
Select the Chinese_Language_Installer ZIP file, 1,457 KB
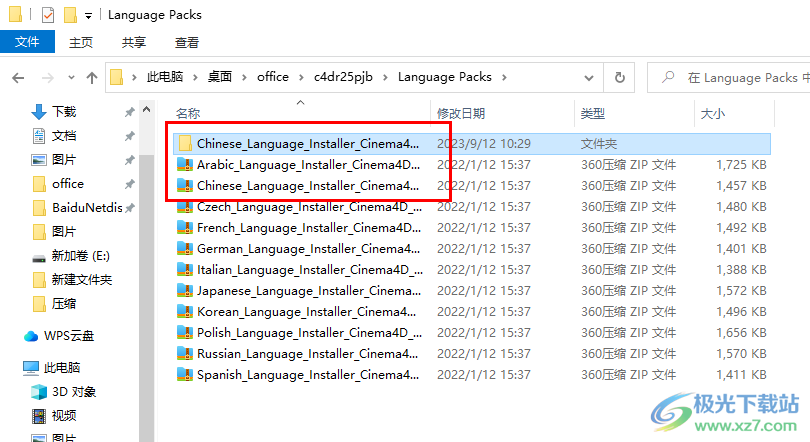point(472,186)
